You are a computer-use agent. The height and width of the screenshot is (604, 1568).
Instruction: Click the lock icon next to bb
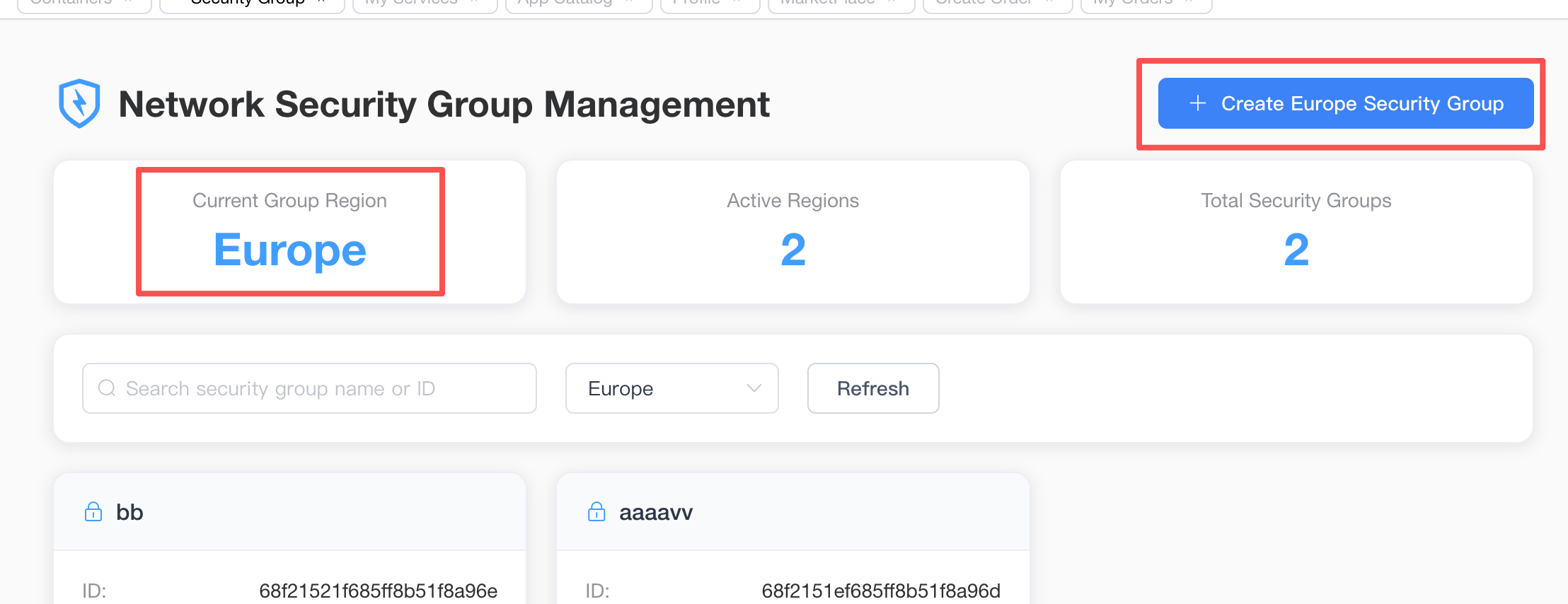tap(93, 511)
